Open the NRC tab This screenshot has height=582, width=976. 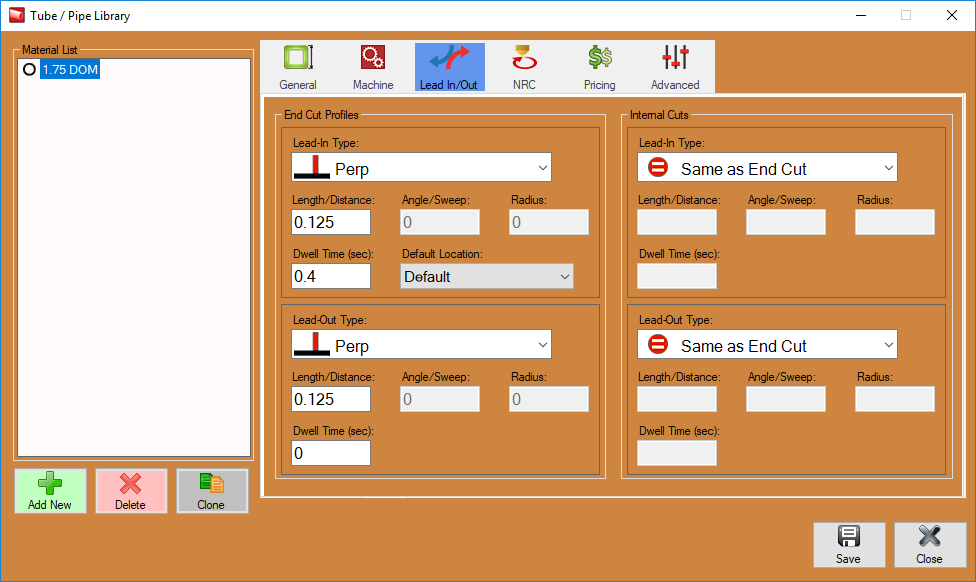click(524, 67)
